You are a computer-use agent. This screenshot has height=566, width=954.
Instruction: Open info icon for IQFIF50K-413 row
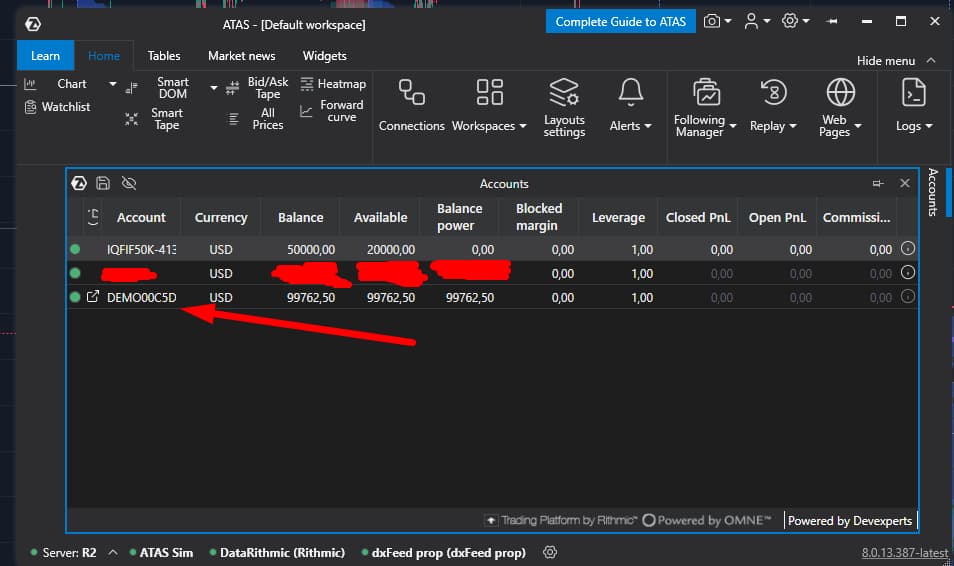point(908,248)
